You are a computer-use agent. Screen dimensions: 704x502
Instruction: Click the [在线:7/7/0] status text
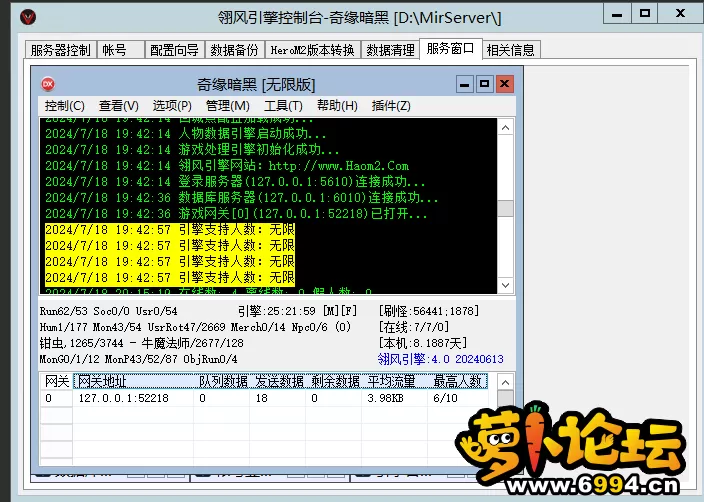[x=414, y=327]
